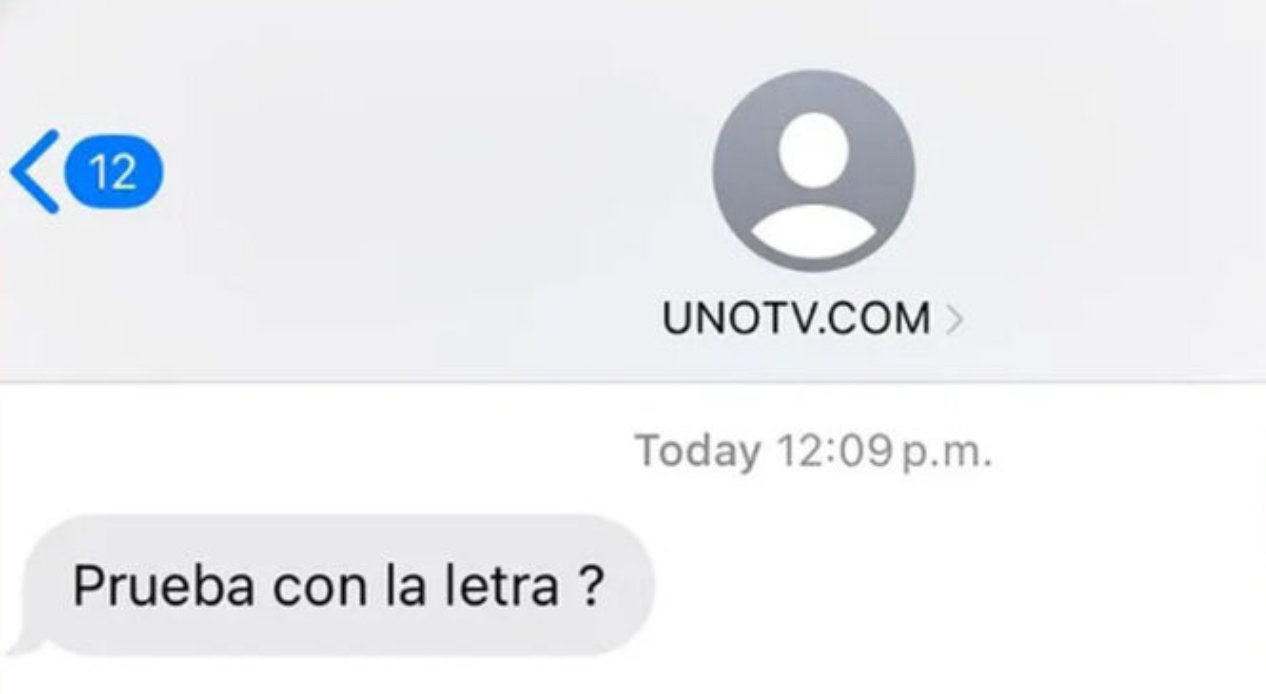Select the message 'Prueba con la letra ?'
The image size is (1266, 694).
point(338,586)
